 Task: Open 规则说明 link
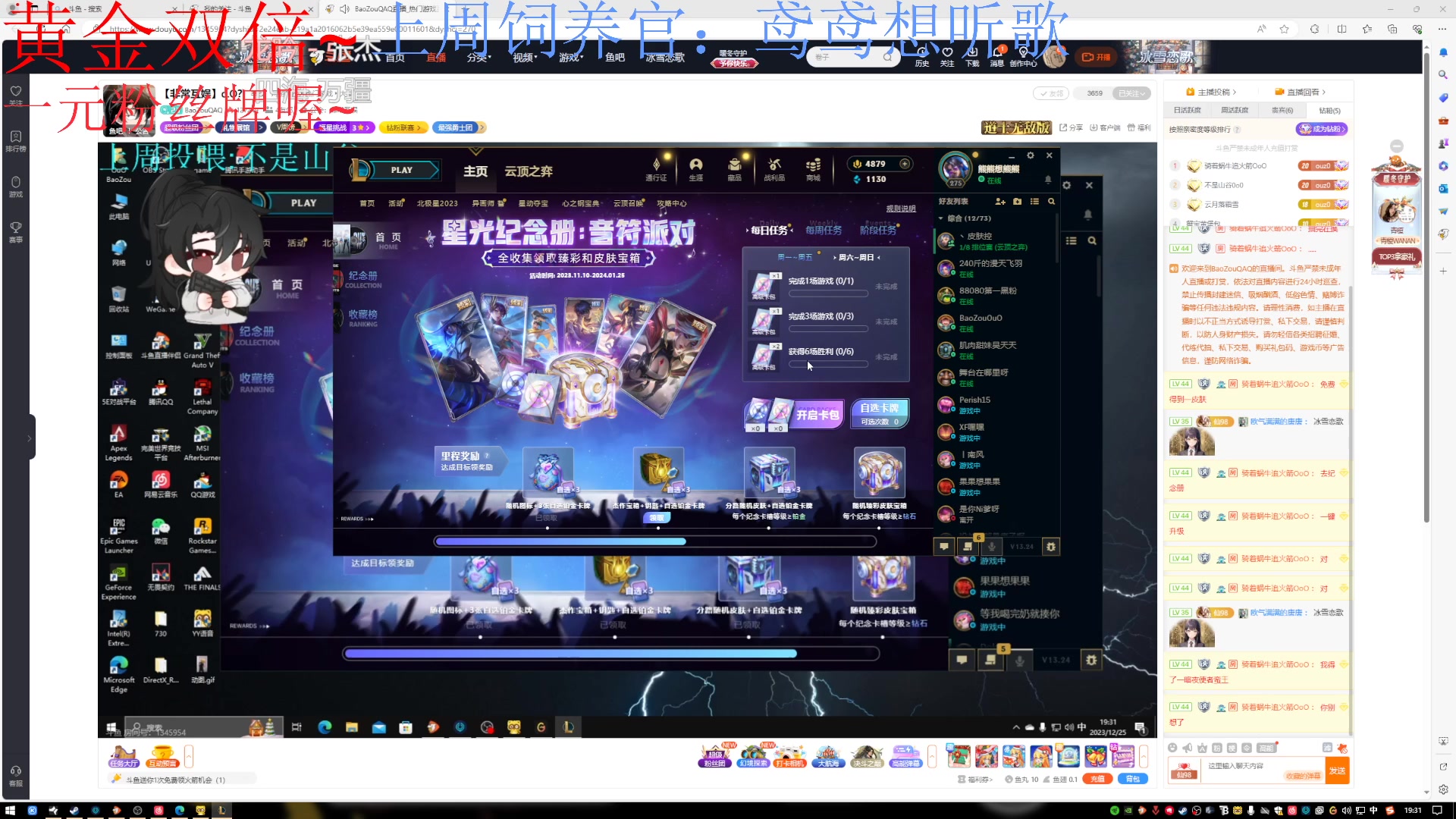pyautogui.click(x=901, y=209)
